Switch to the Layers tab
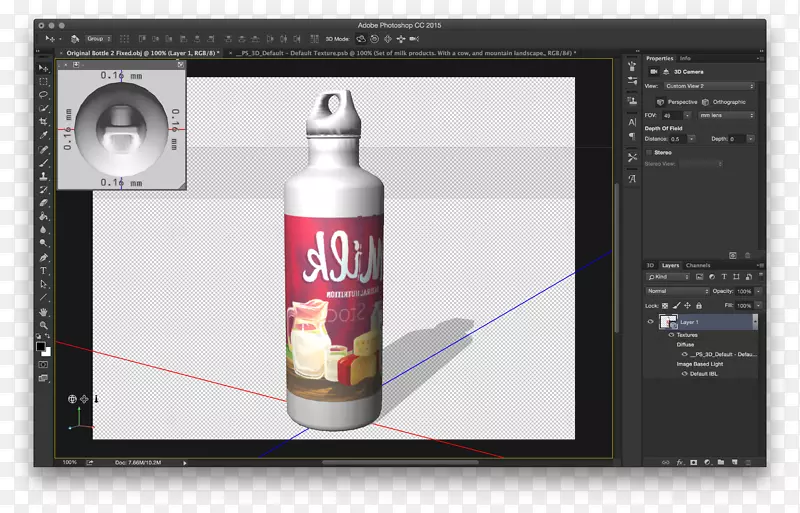 point(670,265)
